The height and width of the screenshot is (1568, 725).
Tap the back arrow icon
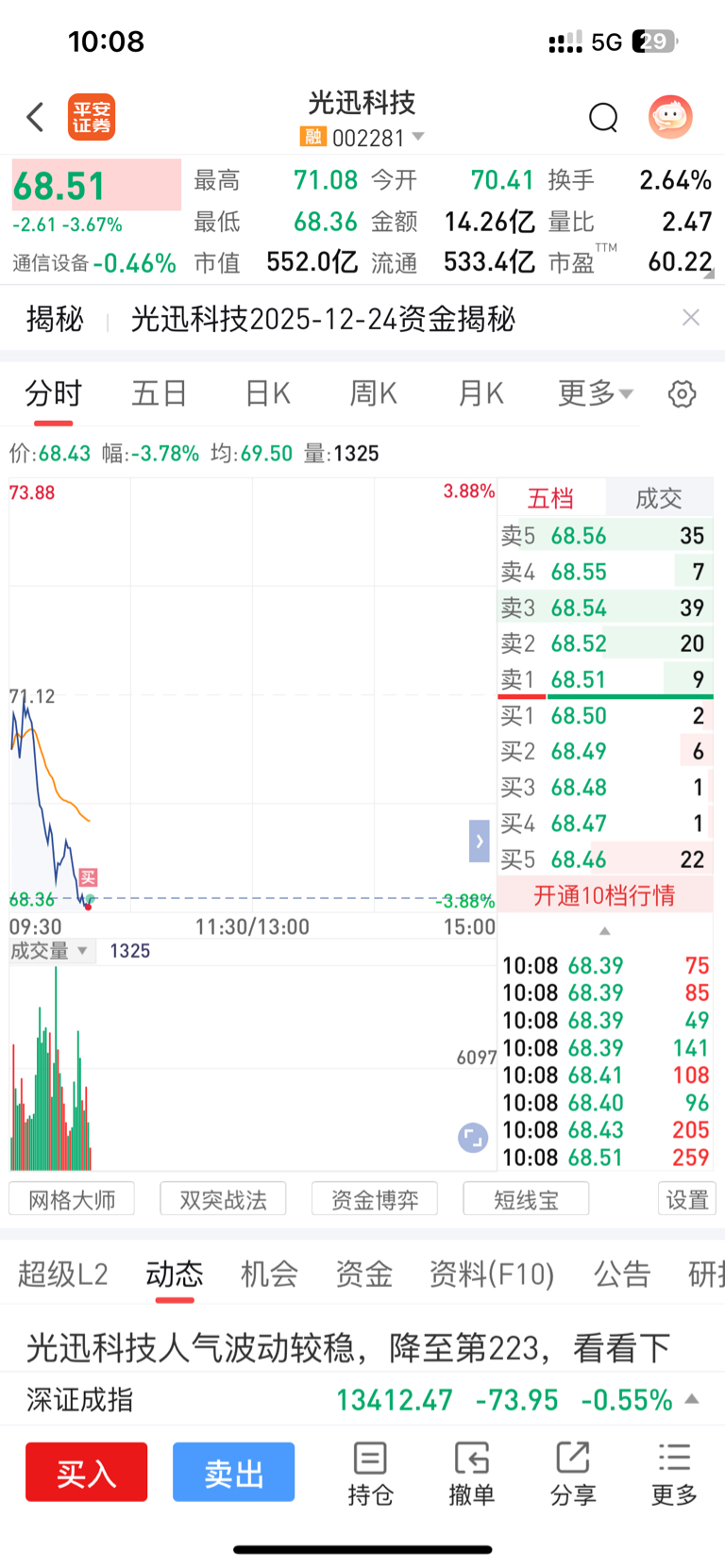[x=35, y=117]
